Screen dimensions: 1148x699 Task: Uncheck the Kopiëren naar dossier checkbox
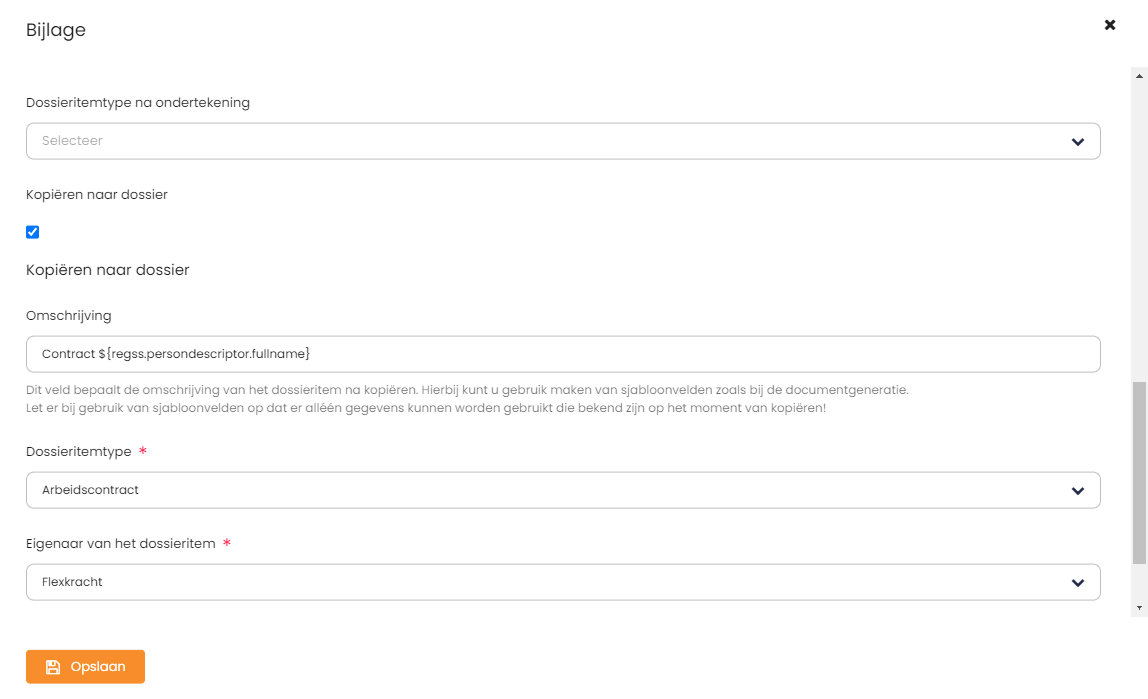coord(32,232)
